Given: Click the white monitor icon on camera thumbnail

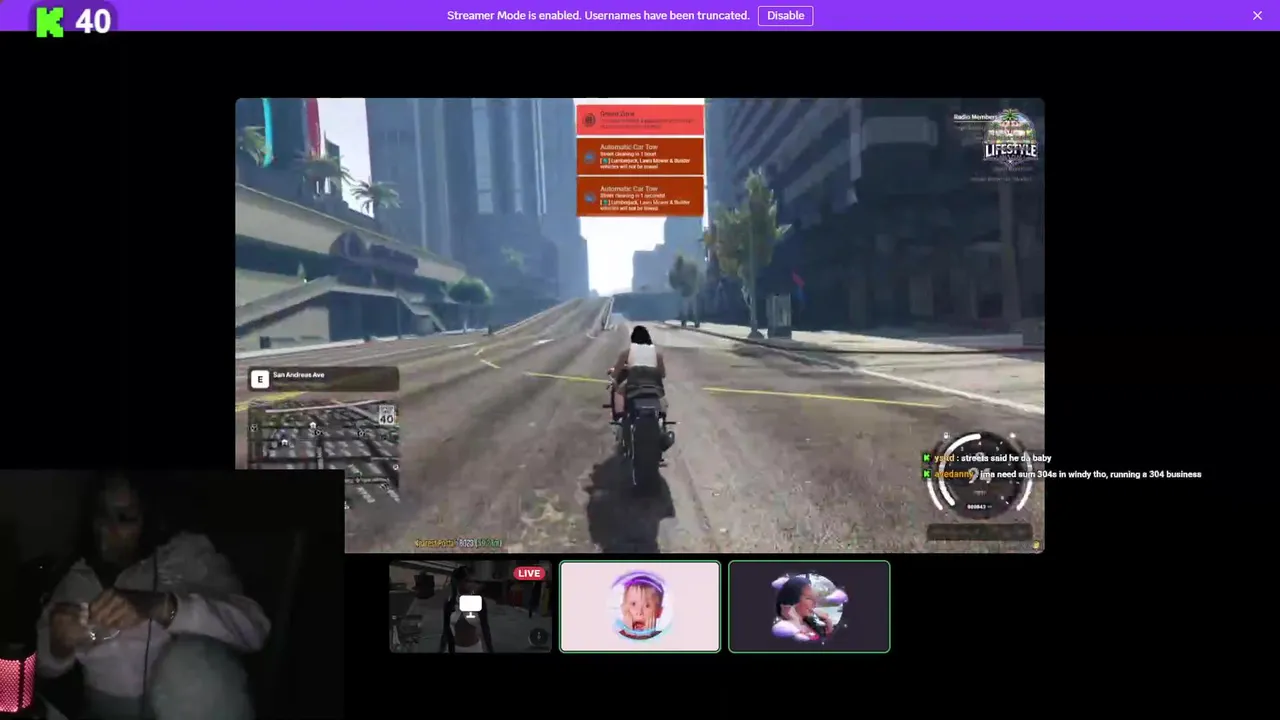Looking at the screenshot, I should click(x=470, y=604).
